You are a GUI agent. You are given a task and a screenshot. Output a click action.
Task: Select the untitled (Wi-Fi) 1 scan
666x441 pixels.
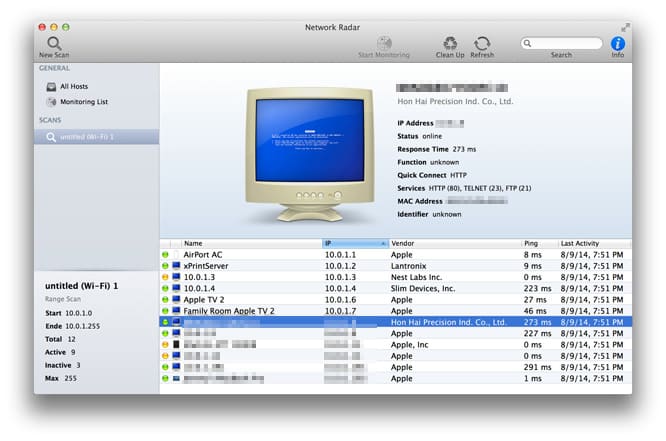86,136
